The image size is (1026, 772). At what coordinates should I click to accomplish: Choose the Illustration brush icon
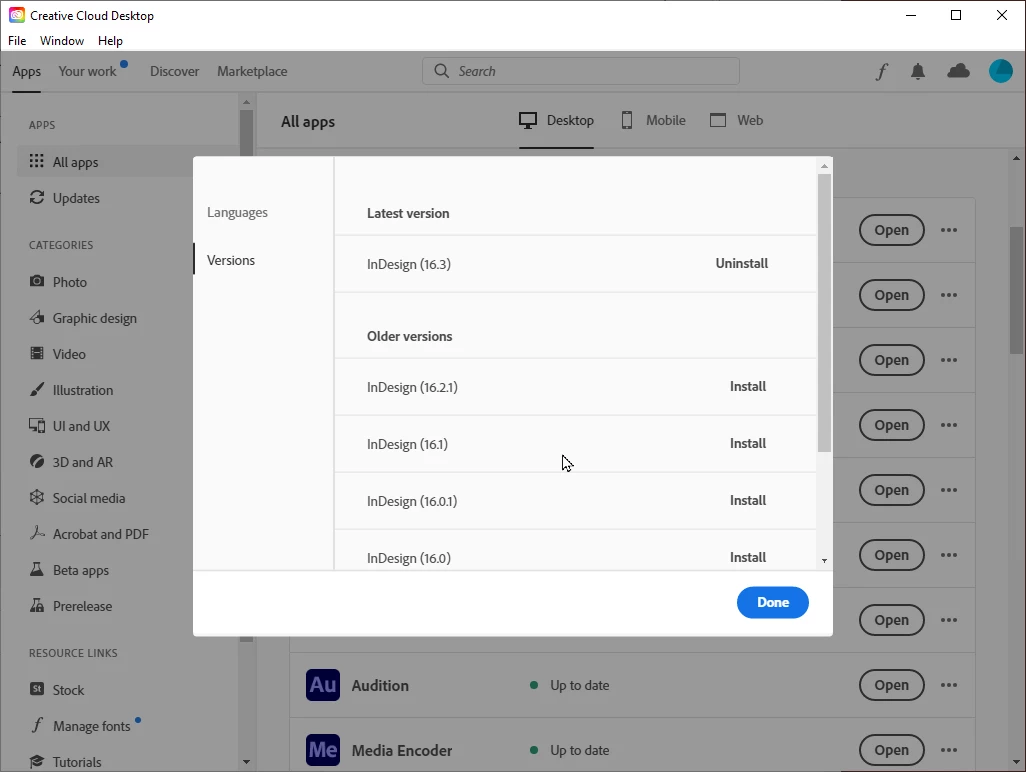[x=37, y=389]
